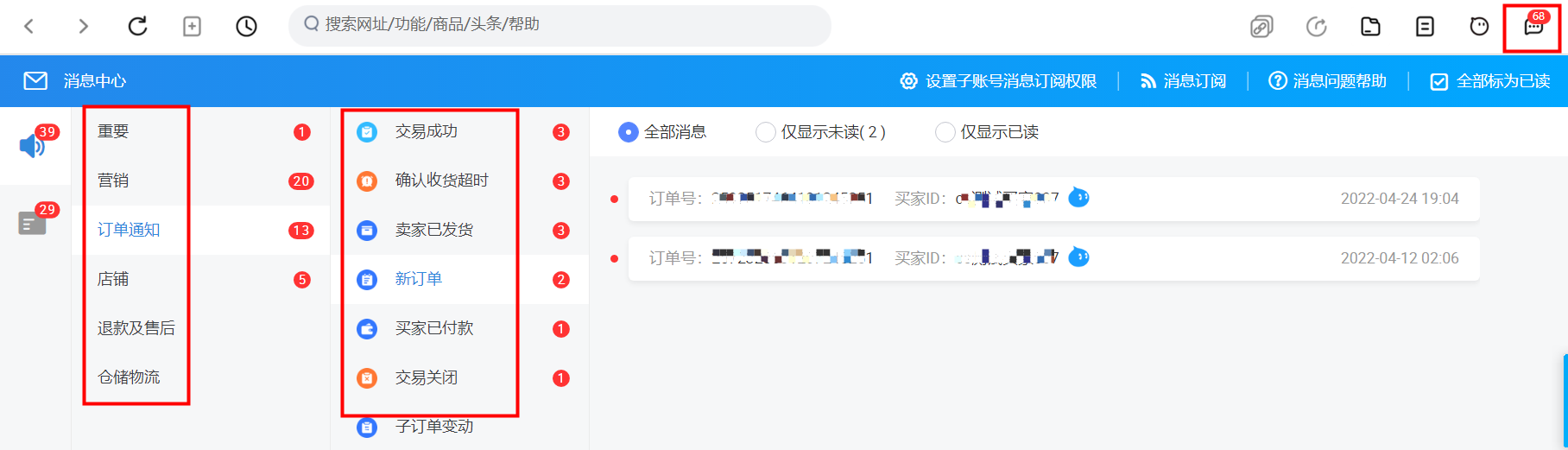Open 消息订阅 subscription link
This screenshot has height=450, width=1568.
click(1183, 81)
